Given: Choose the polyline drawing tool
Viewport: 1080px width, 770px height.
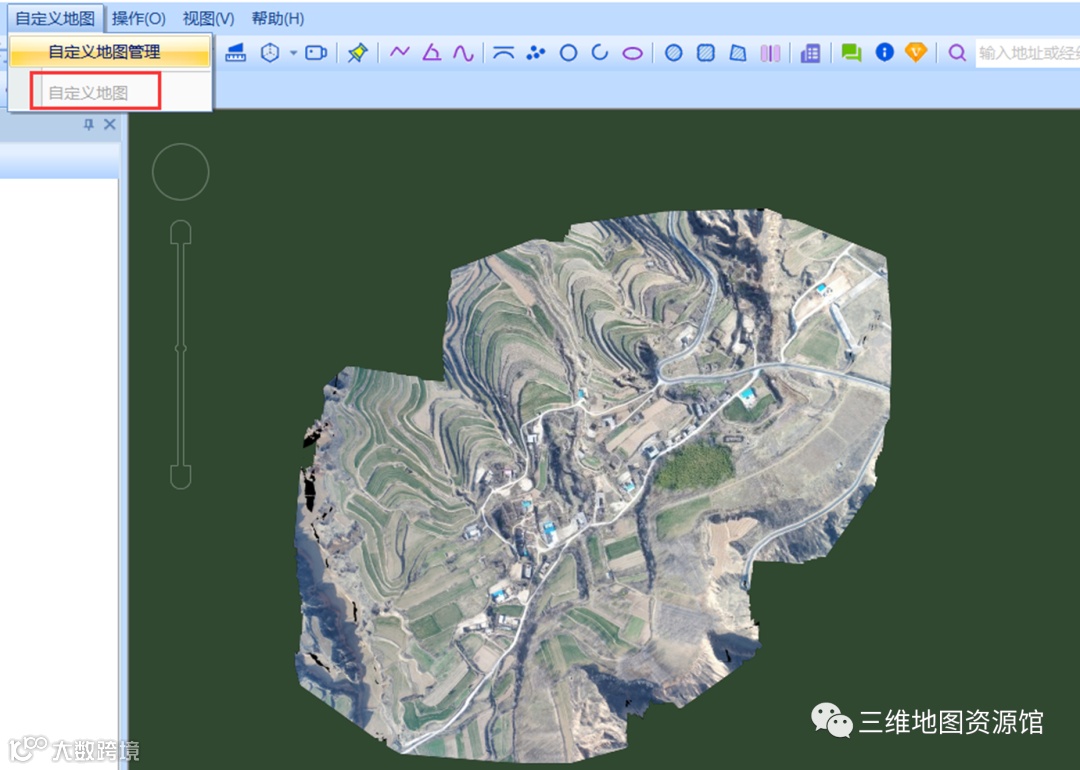Looking at the screenshot, I should [399, 52].
